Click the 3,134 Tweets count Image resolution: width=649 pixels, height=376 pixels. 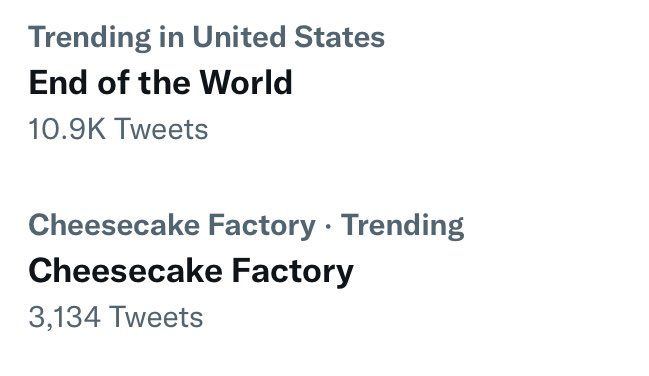pos(115,318)
